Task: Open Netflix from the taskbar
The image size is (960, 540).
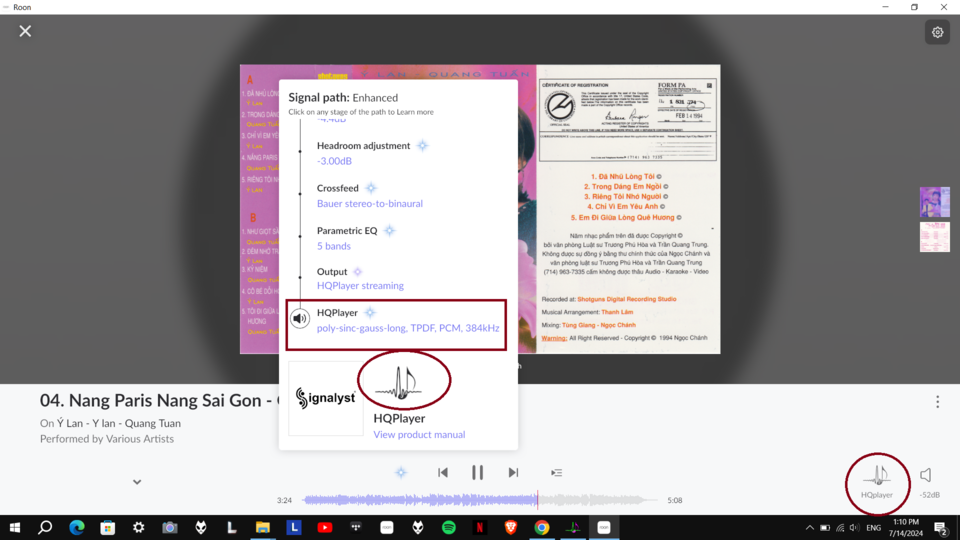Action: click(480, 528)
